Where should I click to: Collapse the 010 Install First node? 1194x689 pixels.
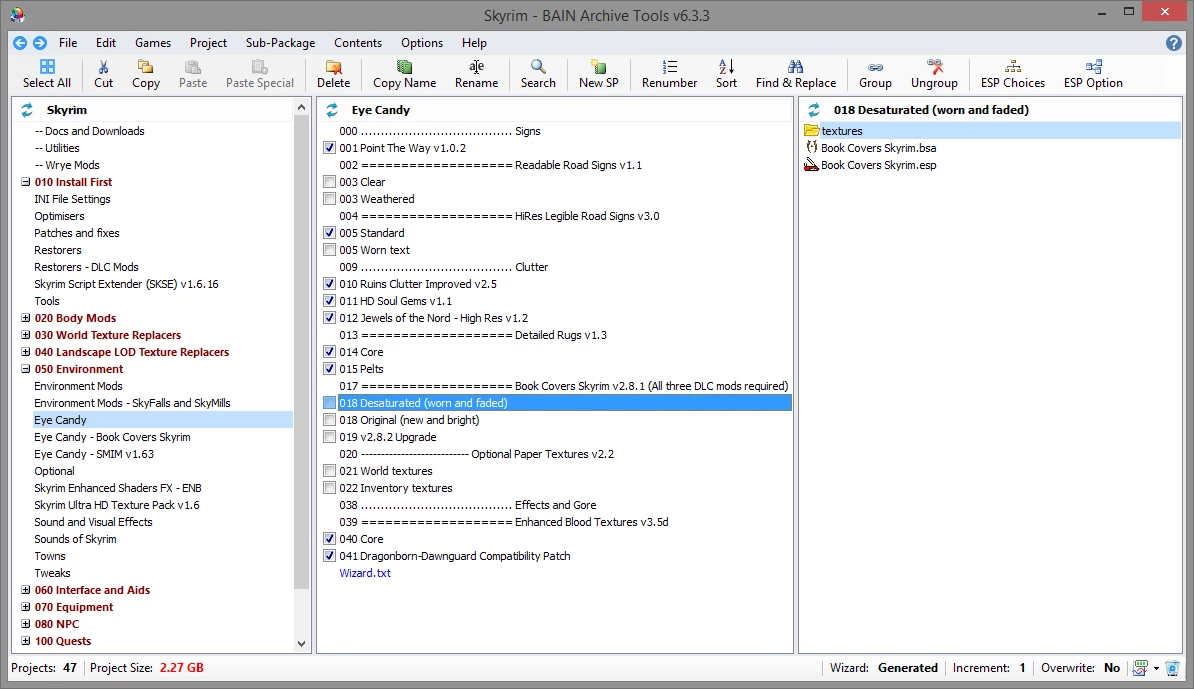coord(25,182)
